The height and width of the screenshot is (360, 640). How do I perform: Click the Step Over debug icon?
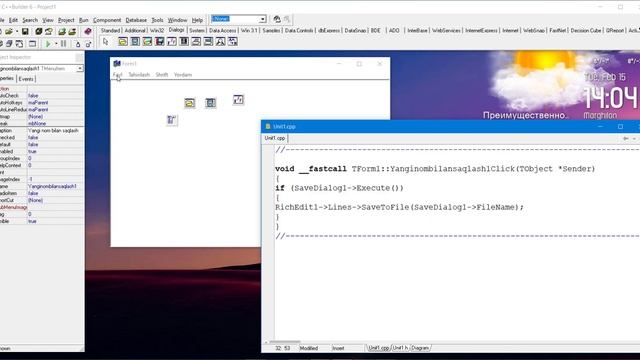coord(88,44)
